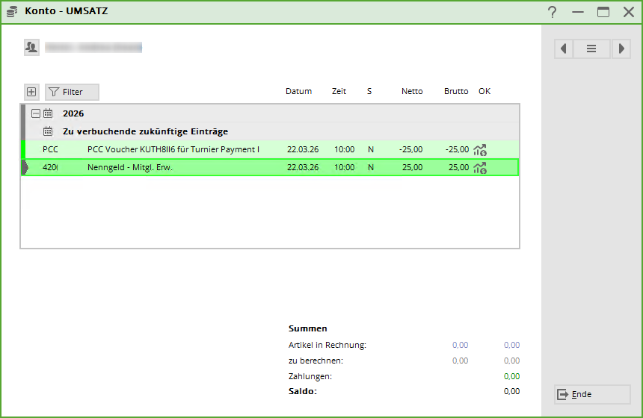Click calendar icon beside Zu verbuchende zukünftige Einträge
This screenshot has width=643, height=418.
[48, 131]
